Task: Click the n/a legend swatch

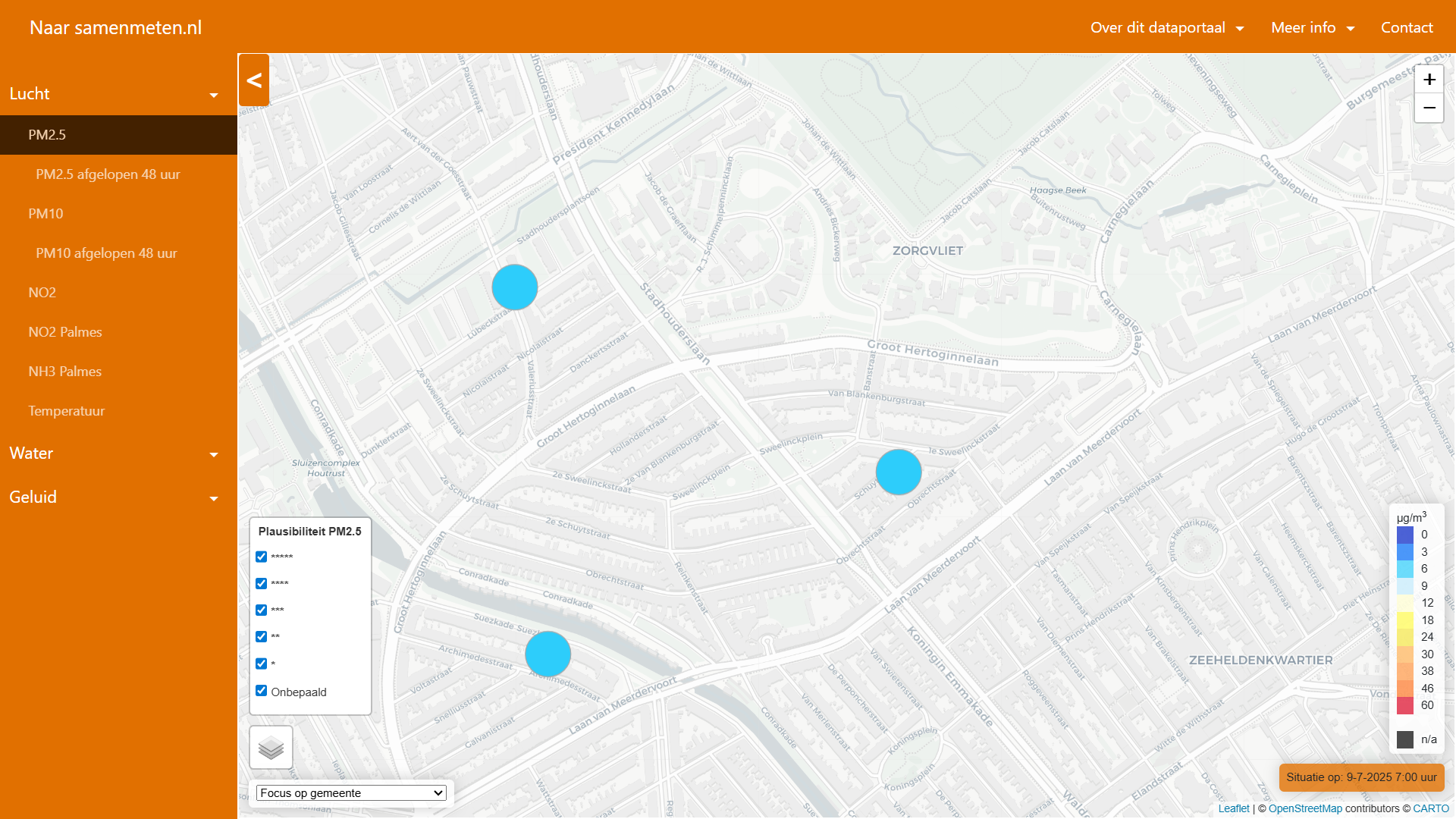Action: tap(1405, 739)
